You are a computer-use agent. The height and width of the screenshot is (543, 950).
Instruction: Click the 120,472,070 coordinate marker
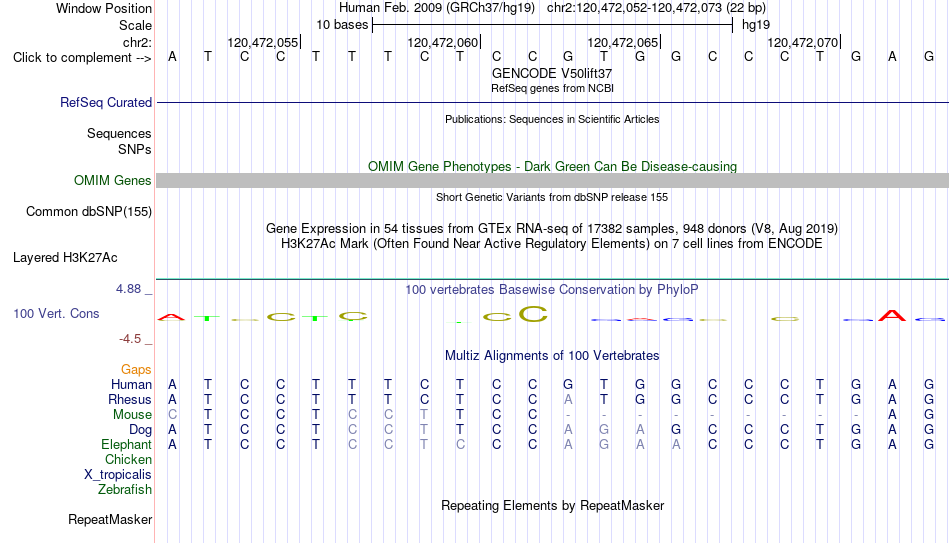click(x=803, y=42)
